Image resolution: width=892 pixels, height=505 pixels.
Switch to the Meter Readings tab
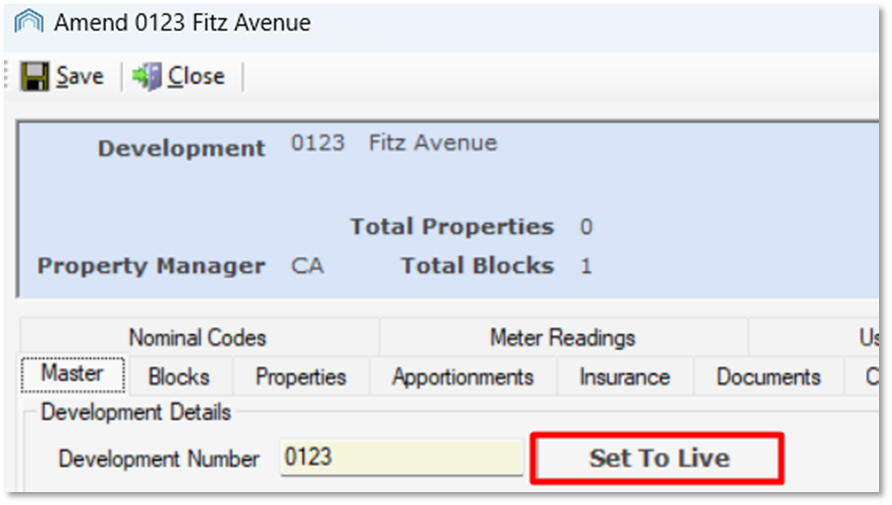click(563, 337)
